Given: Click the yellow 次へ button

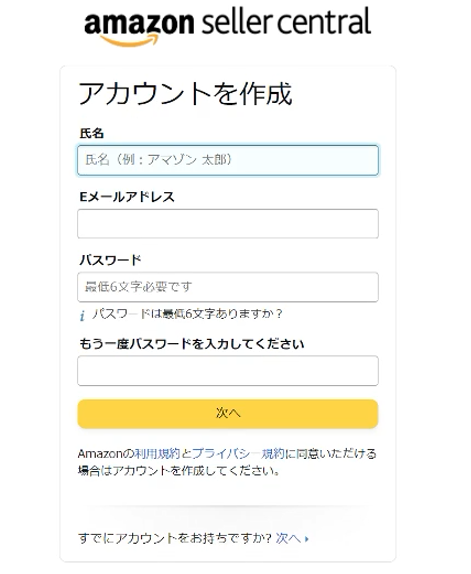Looking at the screenshot, I should pyautogui.click(x=228, y=414).
